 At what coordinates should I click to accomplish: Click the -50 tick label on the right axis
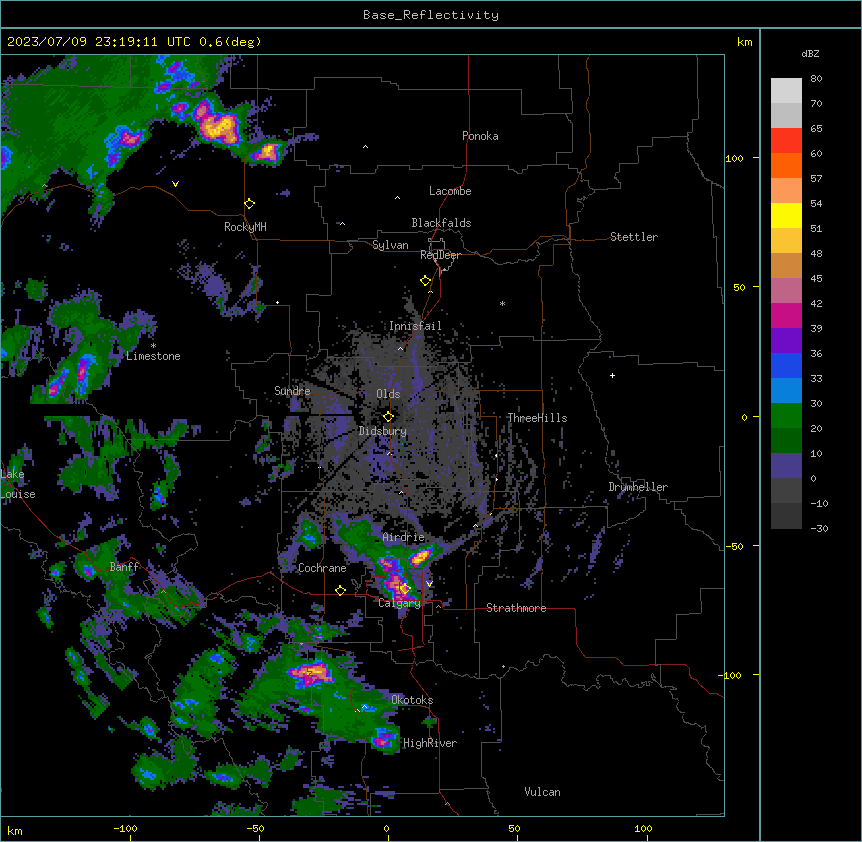(734, 546)
